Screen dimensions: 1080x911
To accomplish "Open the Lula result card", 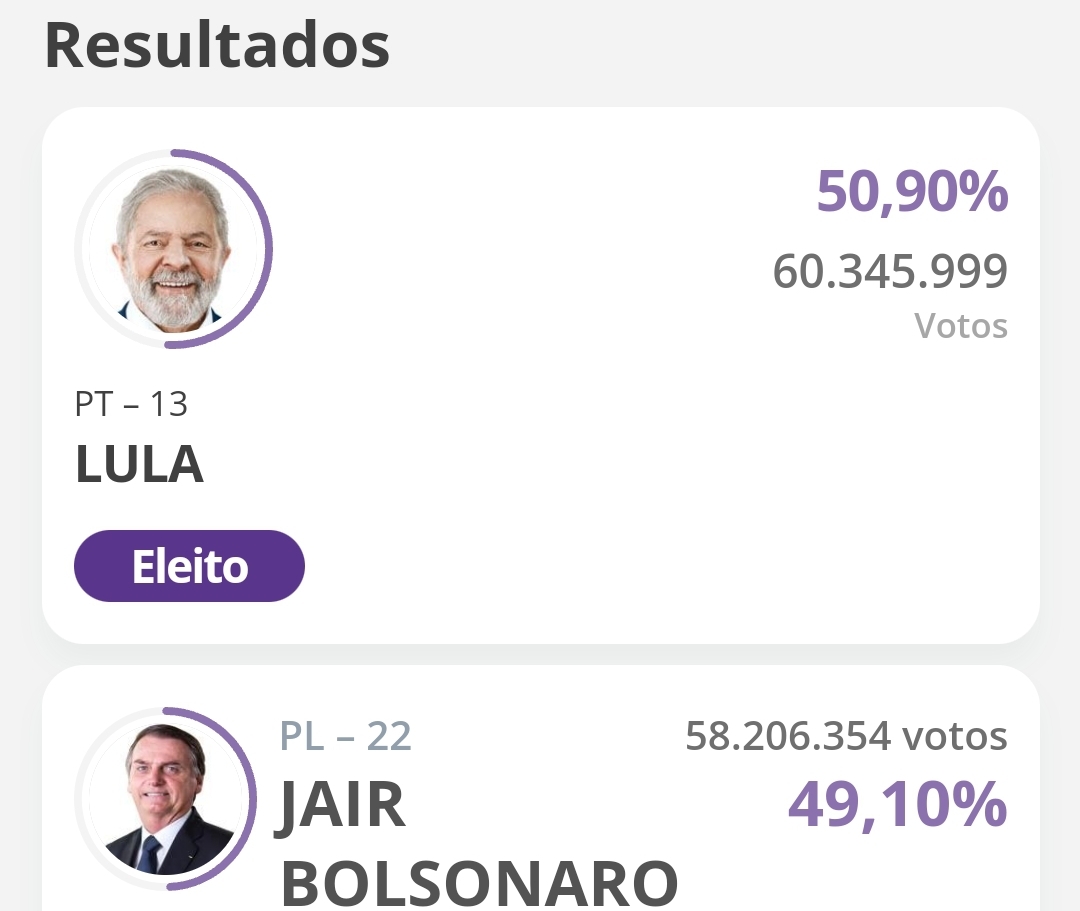I will (x=541, y=375).
